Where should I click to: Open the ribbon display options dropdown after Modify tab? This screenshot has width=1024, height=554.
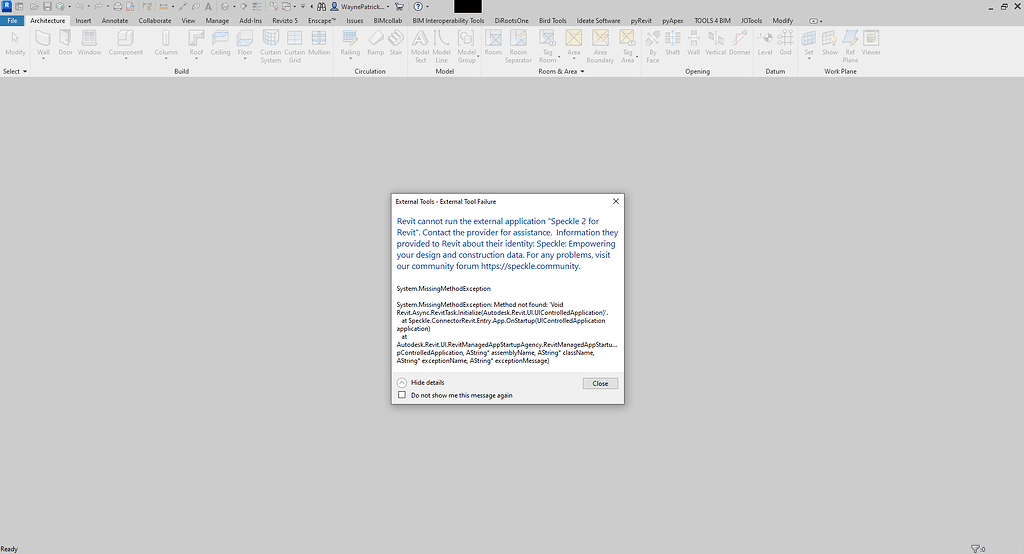816,21
